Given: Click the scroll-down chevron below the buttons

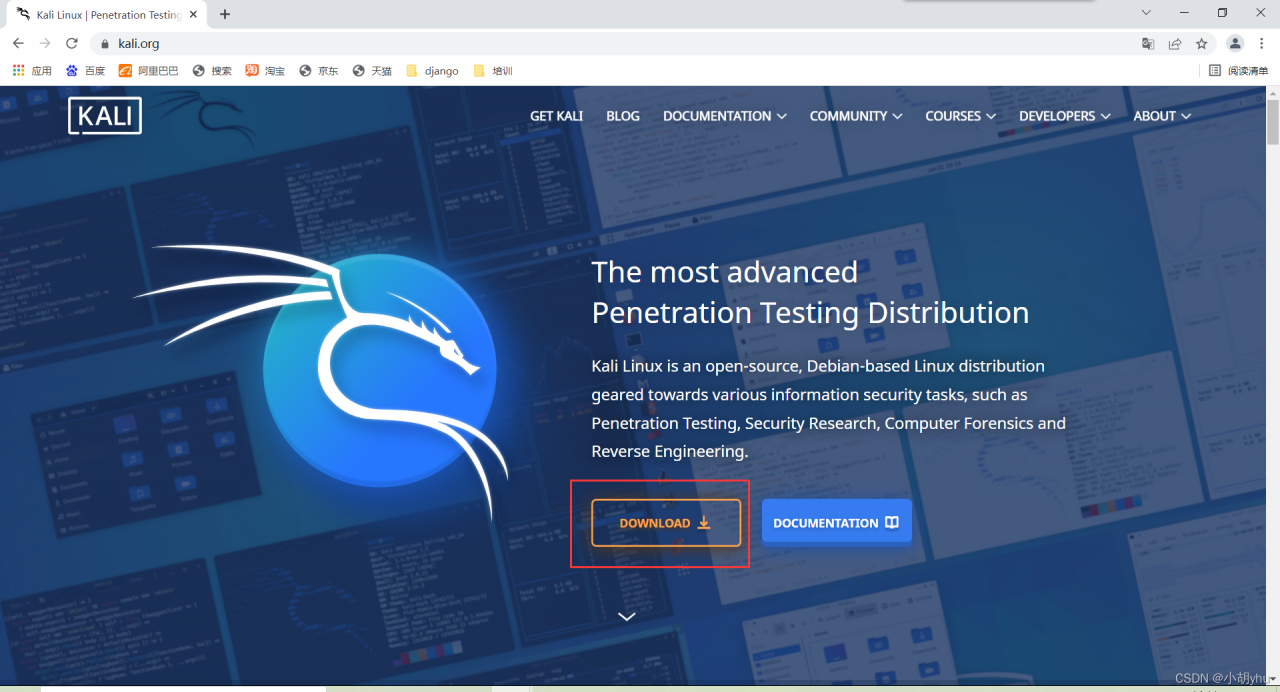Looking at the screenshot, I should [627, 616].
